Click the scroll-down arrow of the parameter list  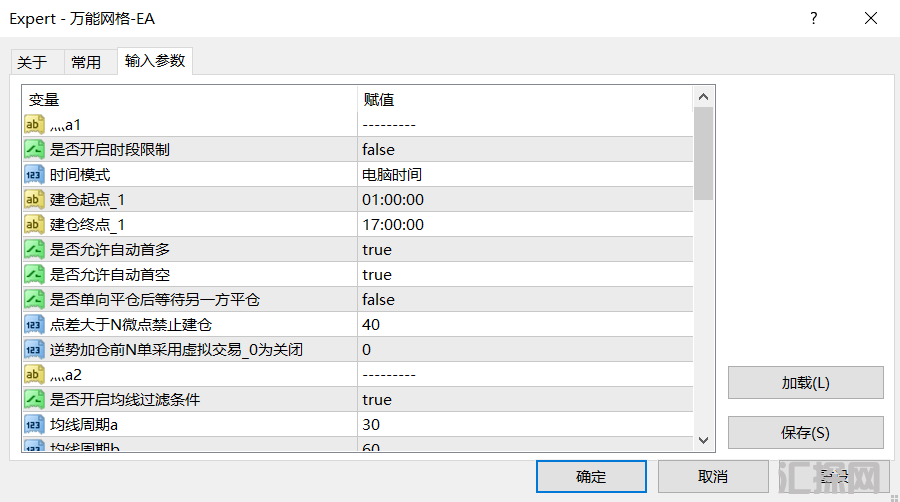(x=703, y=440)
